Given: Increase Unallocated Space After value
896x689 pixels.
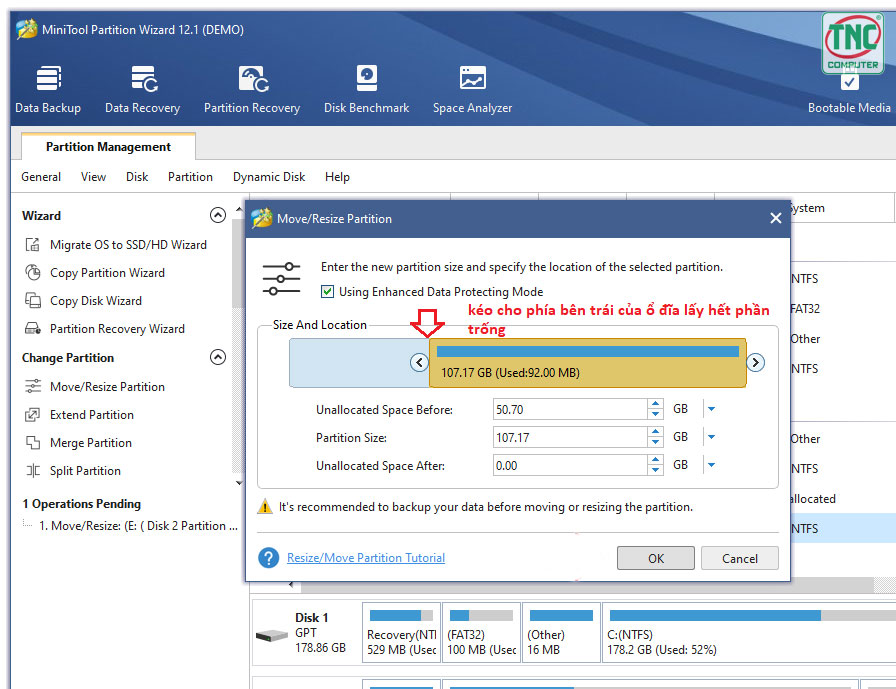Looking at the screenshot, I should pyautogui.click(x=655, y=460).
